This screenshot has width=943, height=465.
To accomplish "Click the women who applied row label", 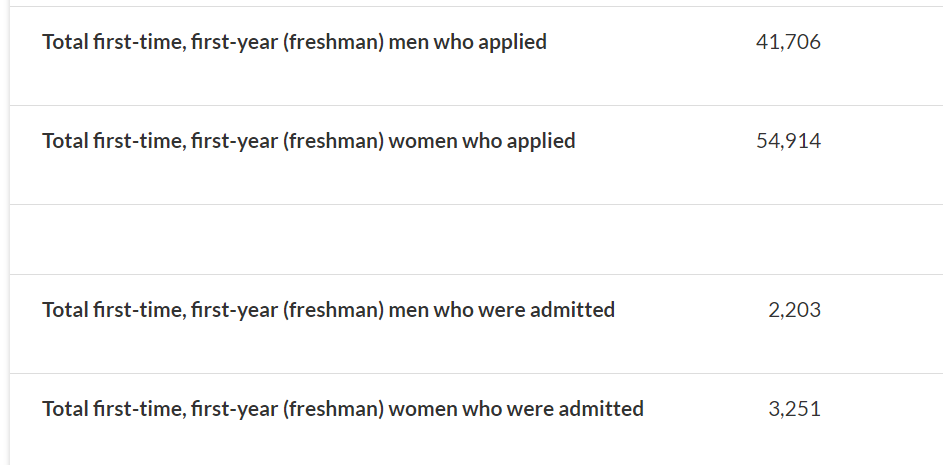I will pos(309,141).
